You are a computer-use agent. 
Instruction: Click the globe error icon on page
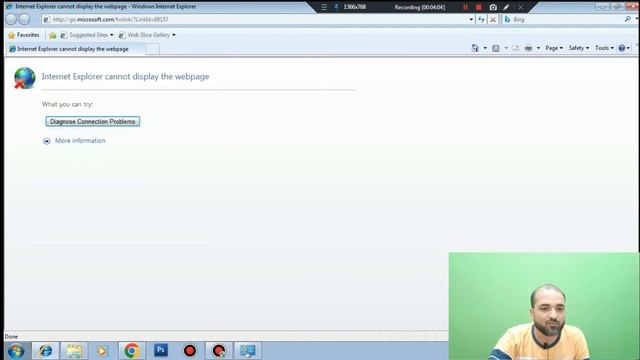(24, 78)
